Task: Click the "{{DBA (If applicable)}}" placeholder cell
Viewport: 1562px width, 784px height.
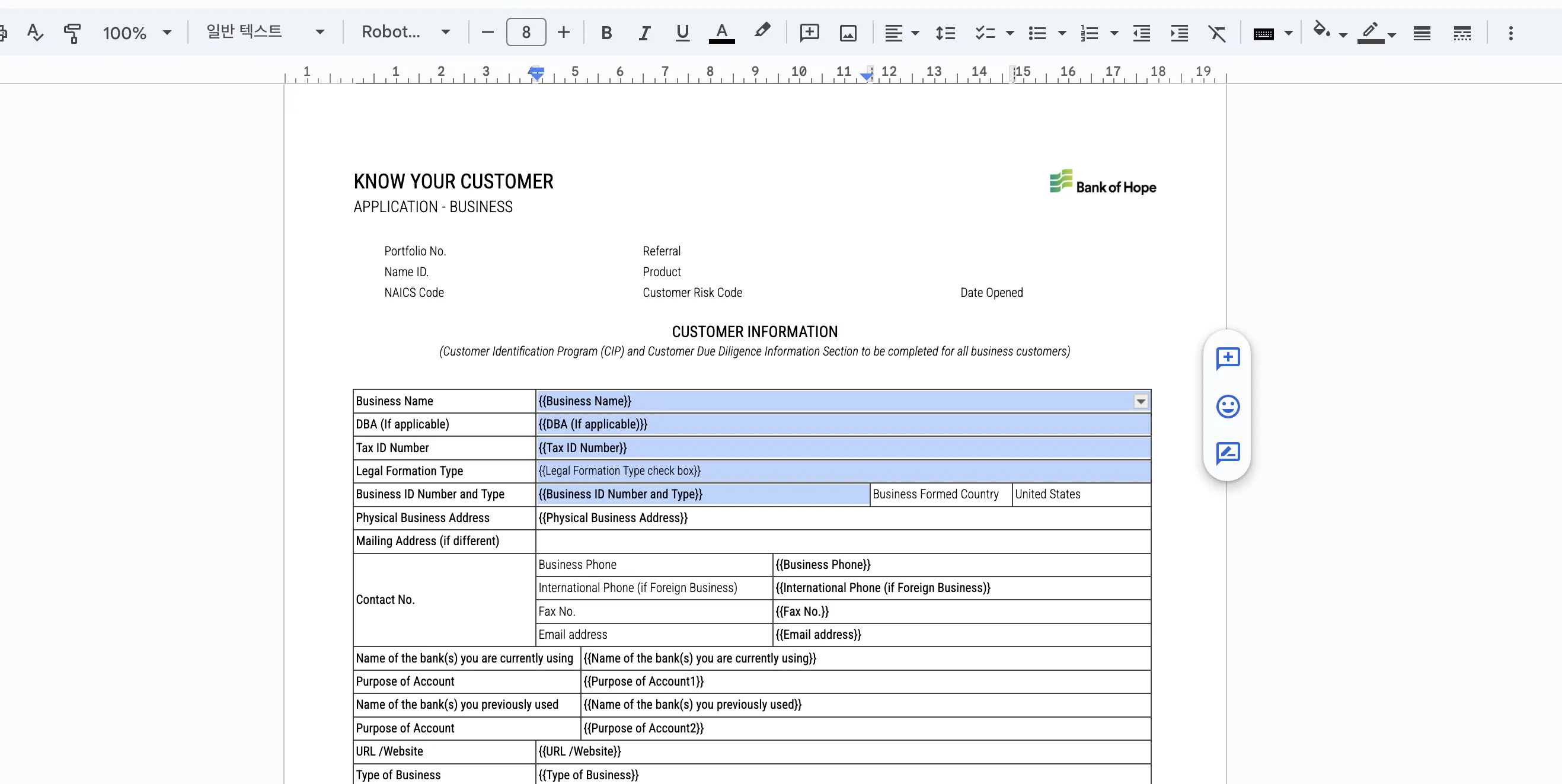Action: click(843, 424)
